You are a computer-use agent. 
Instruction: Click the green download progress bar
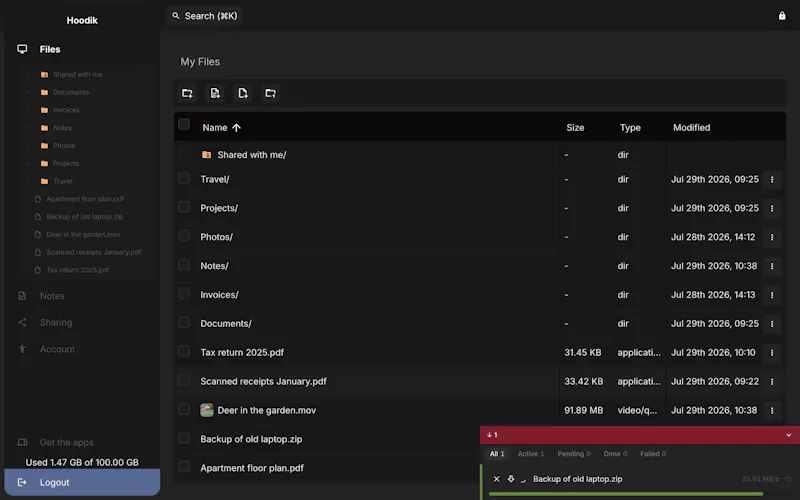point(626,494)
